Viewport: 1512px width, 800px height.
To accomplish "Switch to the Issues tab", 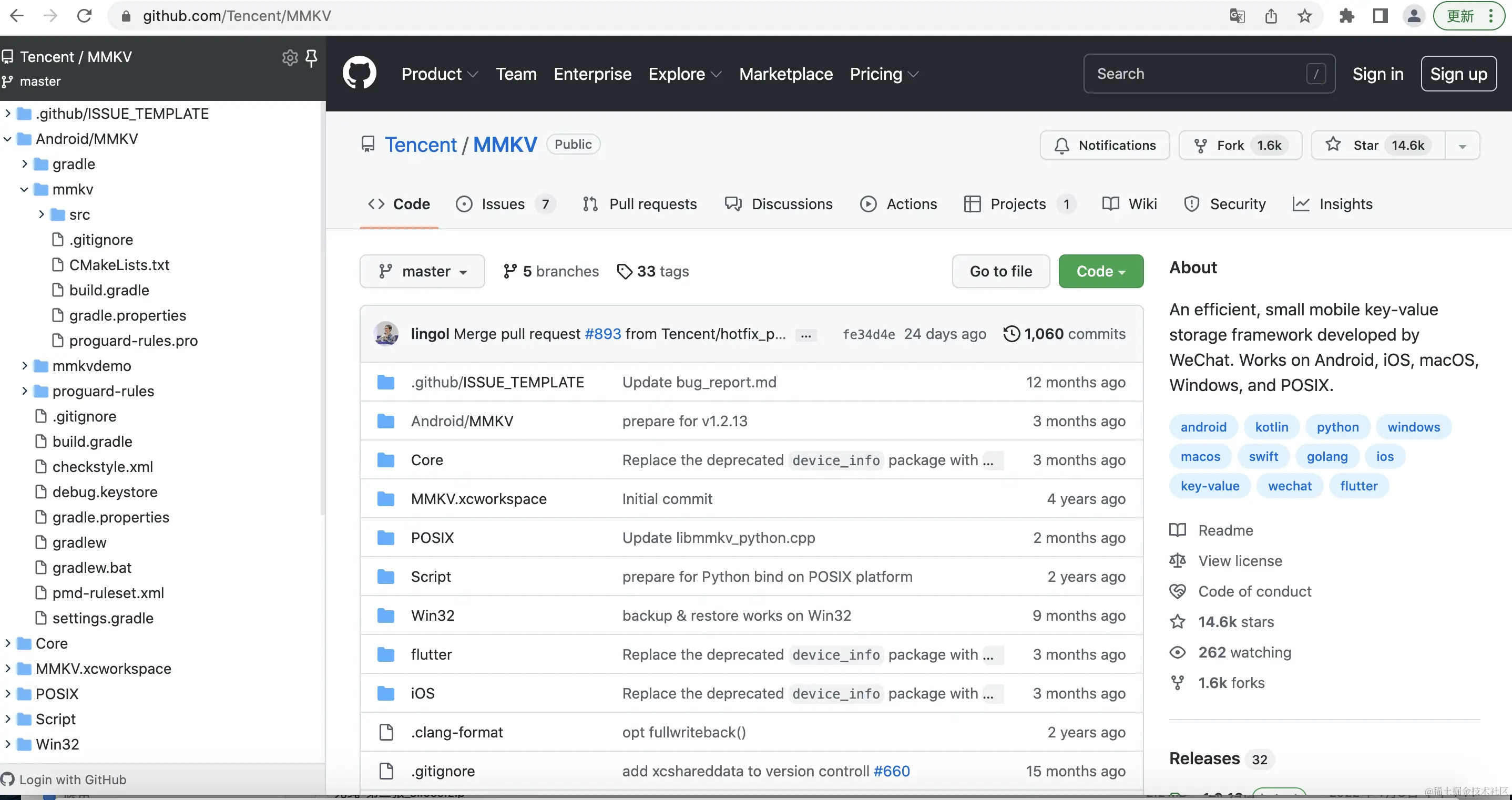I will click(x=502, y=203).
